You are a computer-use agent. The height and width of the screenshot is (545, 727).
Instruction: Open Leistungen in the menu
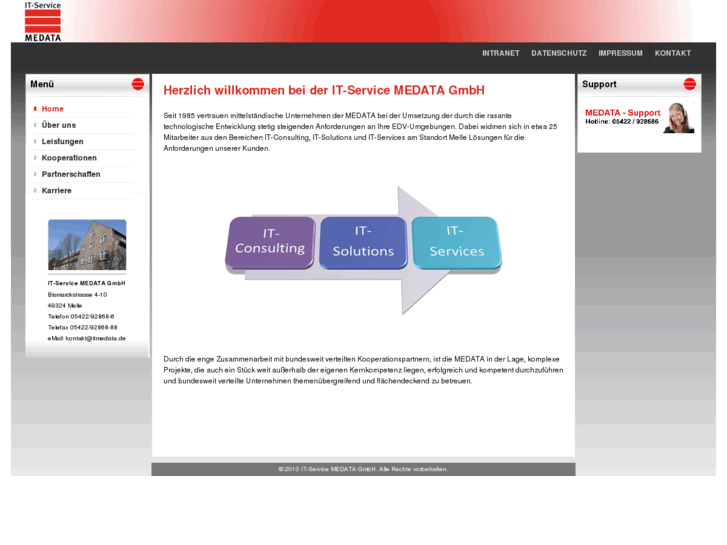[x=63, y=141]
